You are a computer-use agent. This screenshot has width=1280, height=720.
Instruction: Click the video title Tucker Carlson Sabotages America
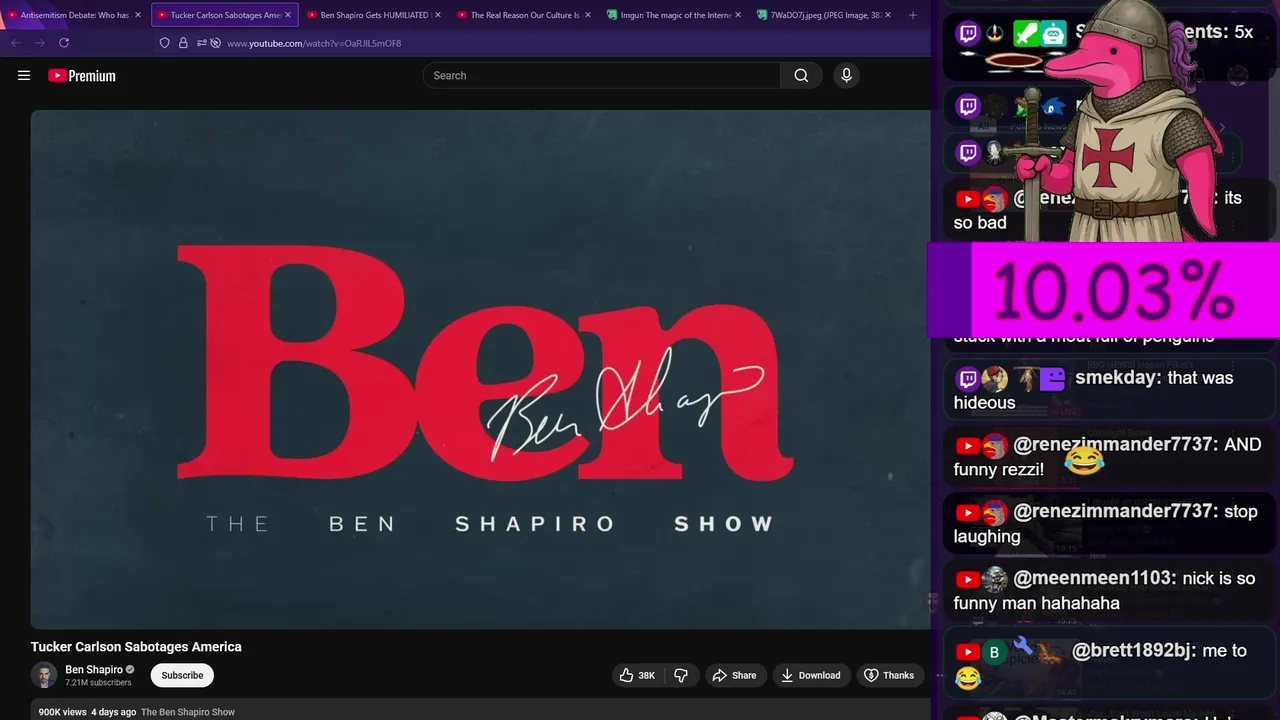[136, 647]
